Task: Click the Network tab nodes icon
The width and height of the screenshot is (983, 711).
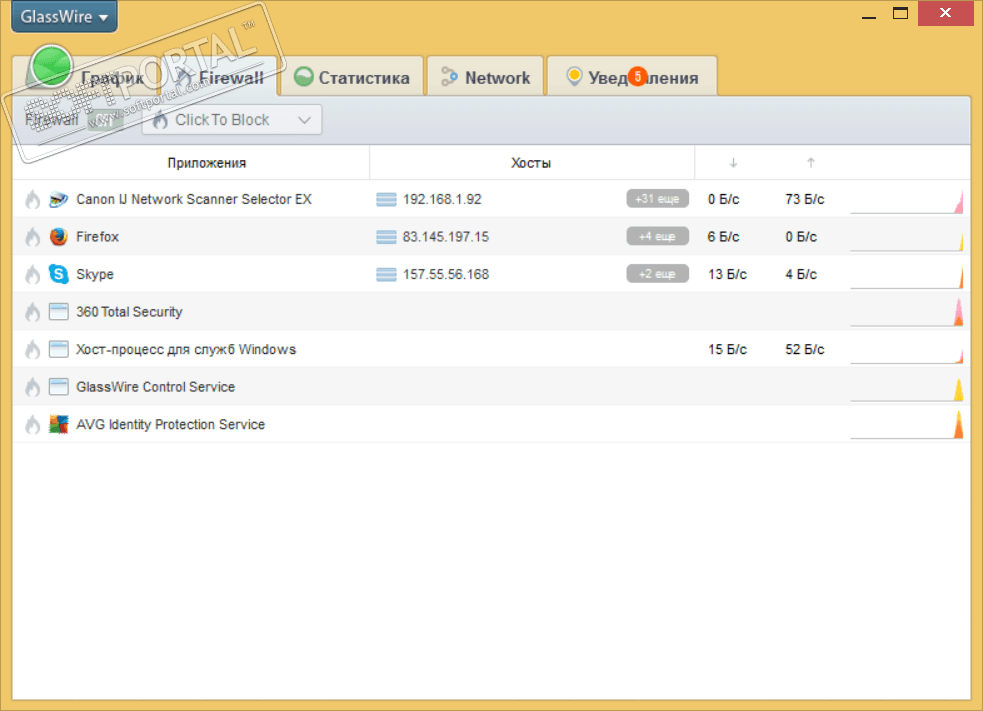Action: [x=449, y=76]
